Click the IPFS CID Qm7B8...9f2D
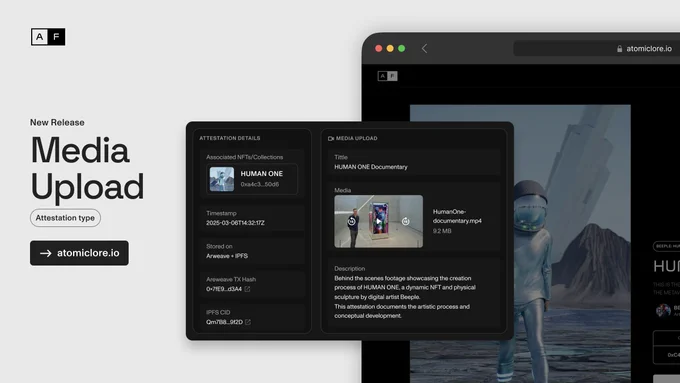 (x=224, y=322)
